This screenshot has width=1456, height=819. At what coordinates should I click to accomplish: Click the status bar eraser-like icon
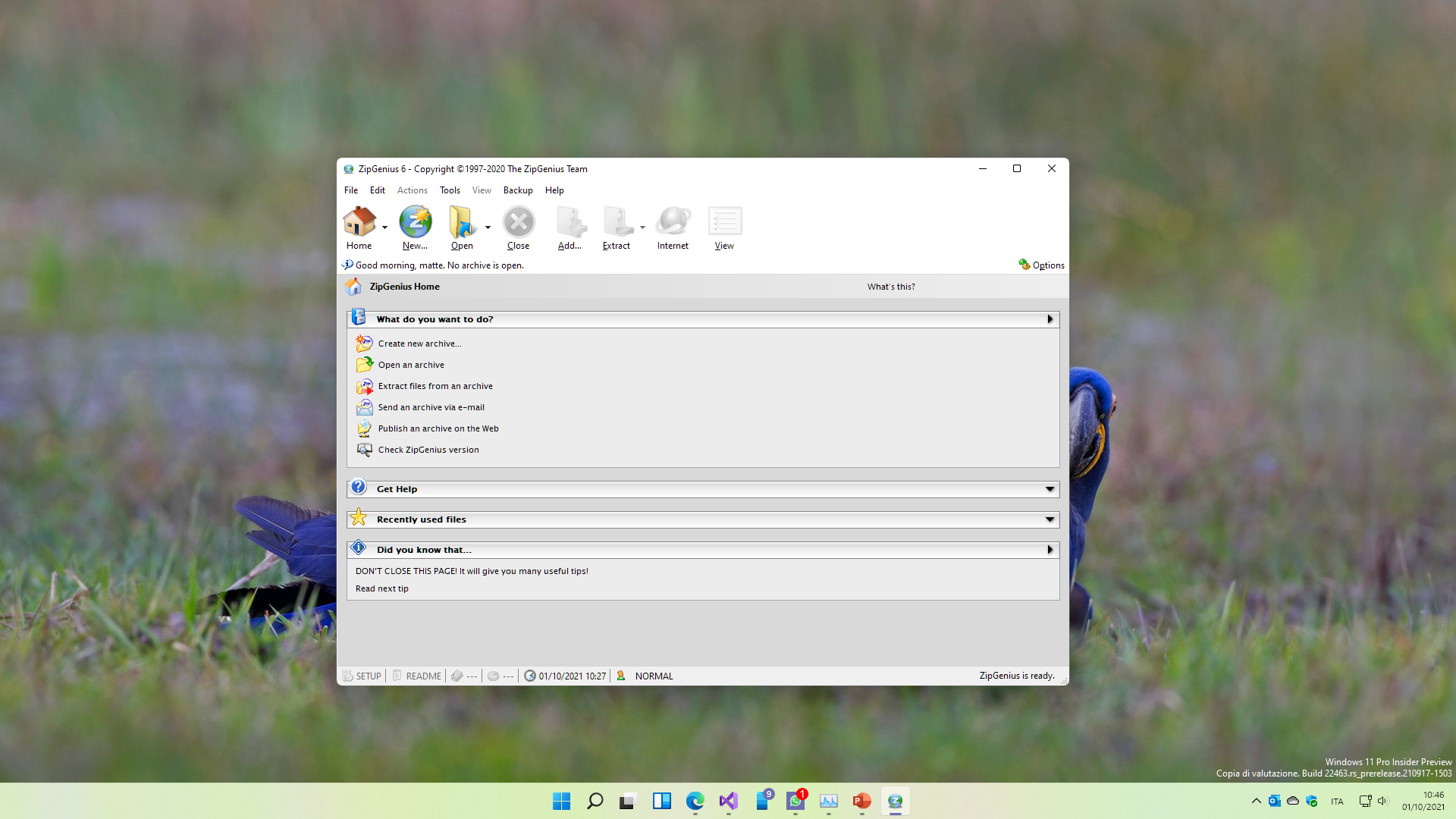(457, 676)
